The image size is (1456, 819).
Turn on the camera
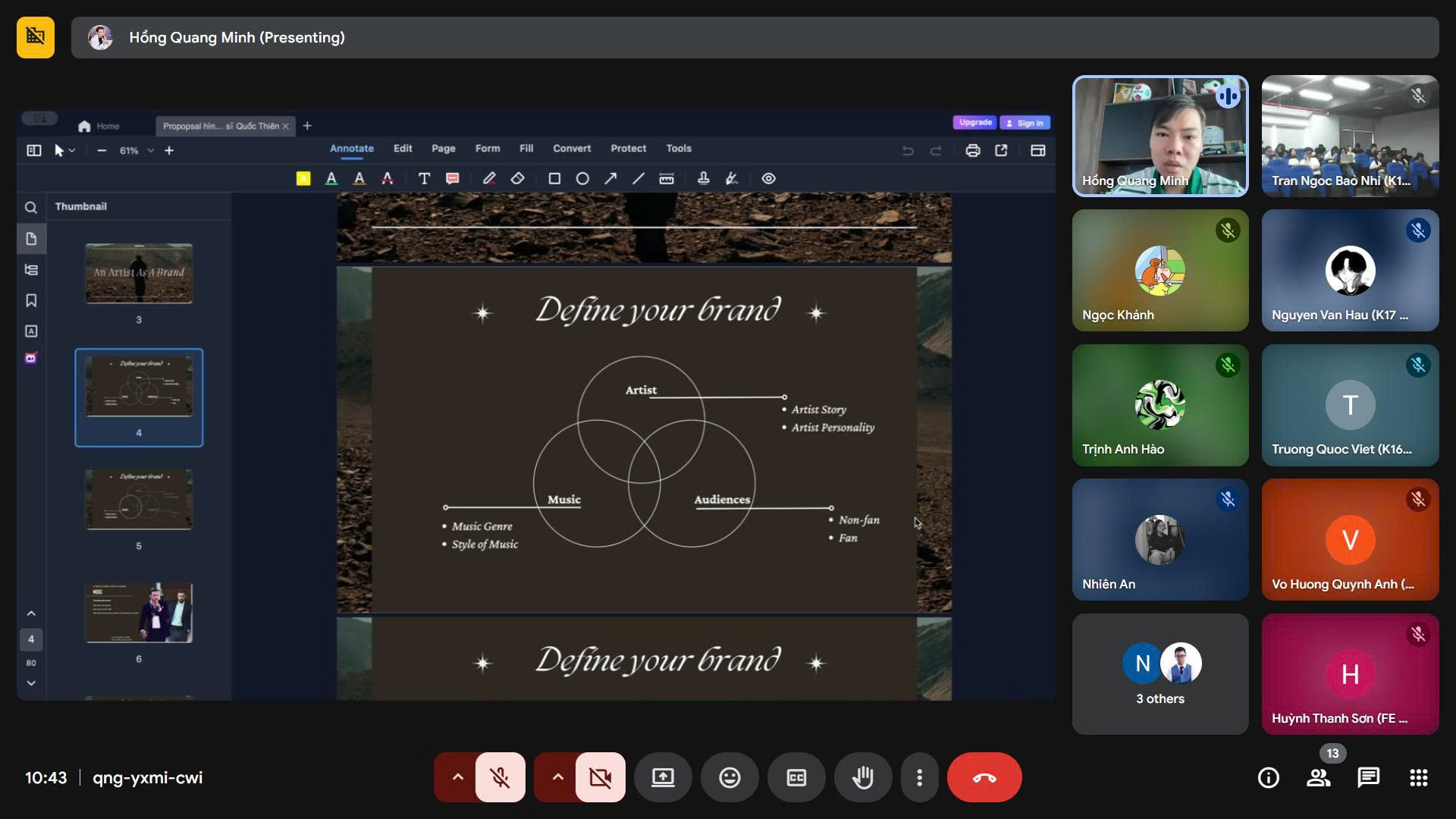pyautogui.click(x=600, y=777)
